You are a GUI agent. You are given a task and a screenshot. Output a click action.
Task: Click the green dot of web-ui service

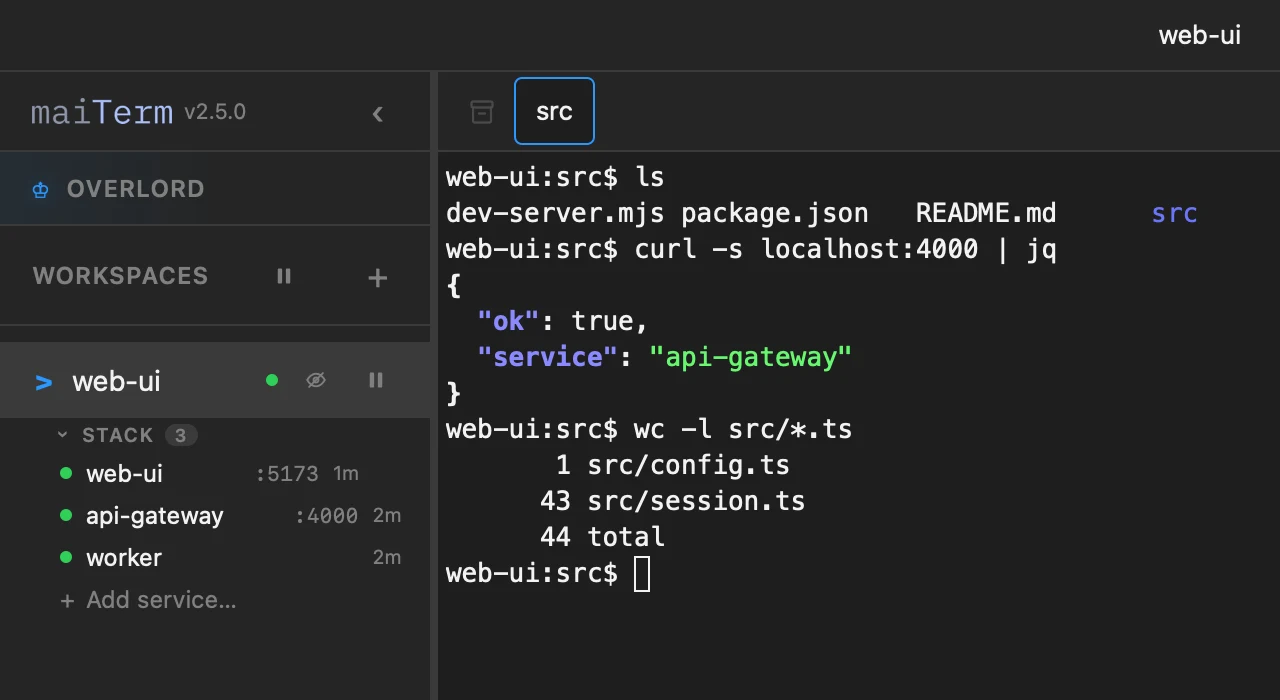pos(66,474)
